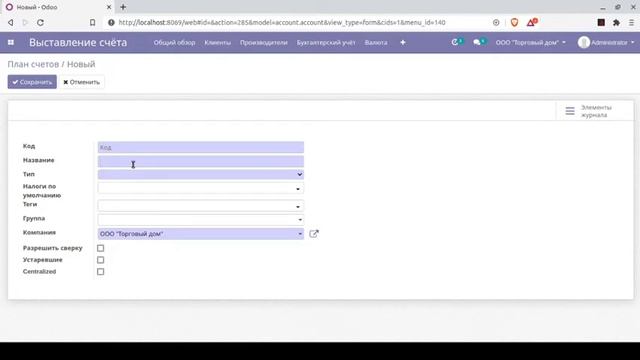The width and height of the screenshot is (640, 360).
Task: Click the site info icon in address bar
Action: (111, 22)
